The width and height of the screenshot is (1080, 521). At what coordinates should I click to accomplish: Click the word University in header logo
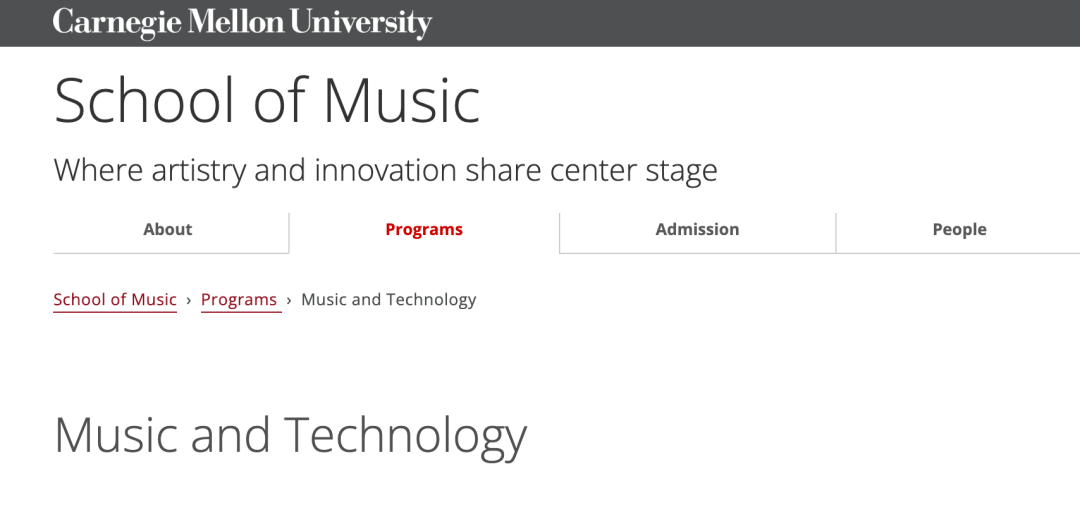(x=347, y=22)
